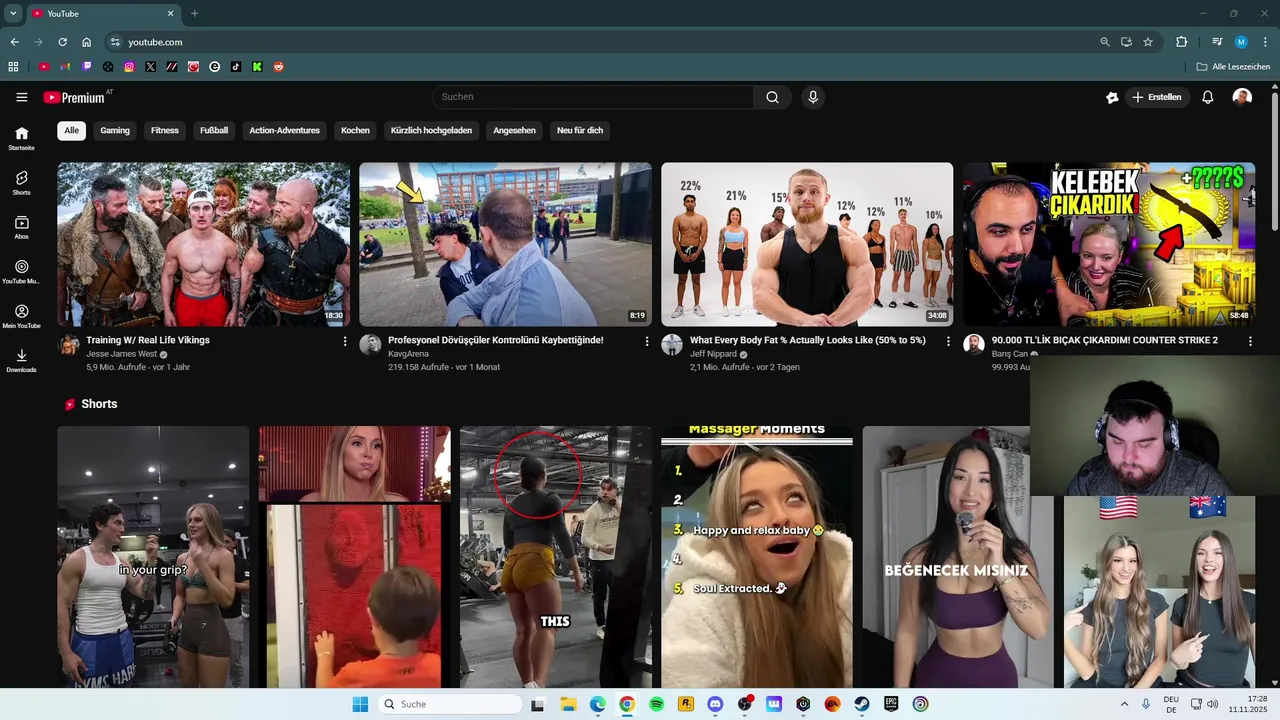Viewport: 1280px width, 720px height.
Task: Open YouTube Music from the sidebar
Action: [x=21, y=271]
